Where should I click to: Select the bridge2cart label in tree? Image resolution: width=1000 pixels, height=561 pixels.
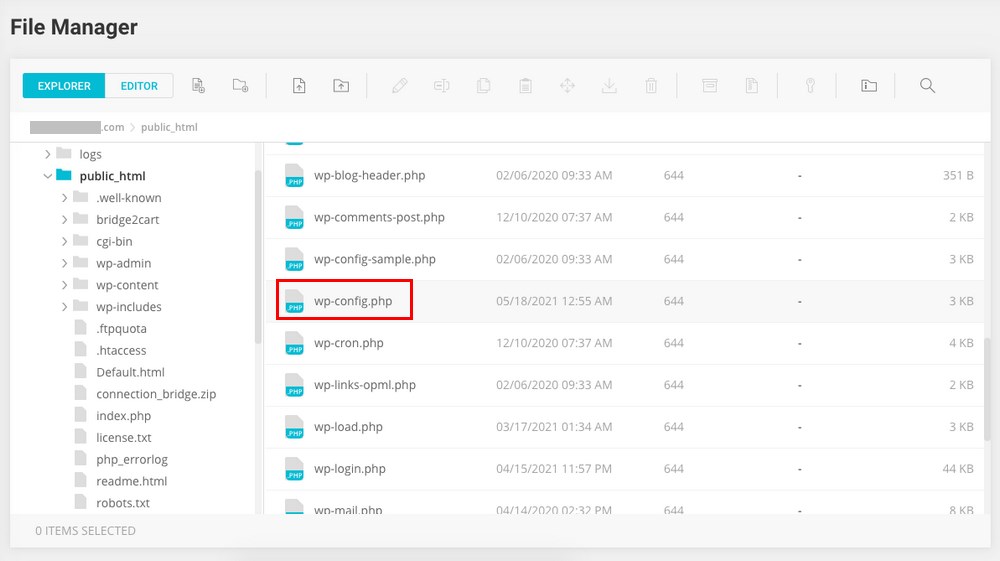pos(128,219)
